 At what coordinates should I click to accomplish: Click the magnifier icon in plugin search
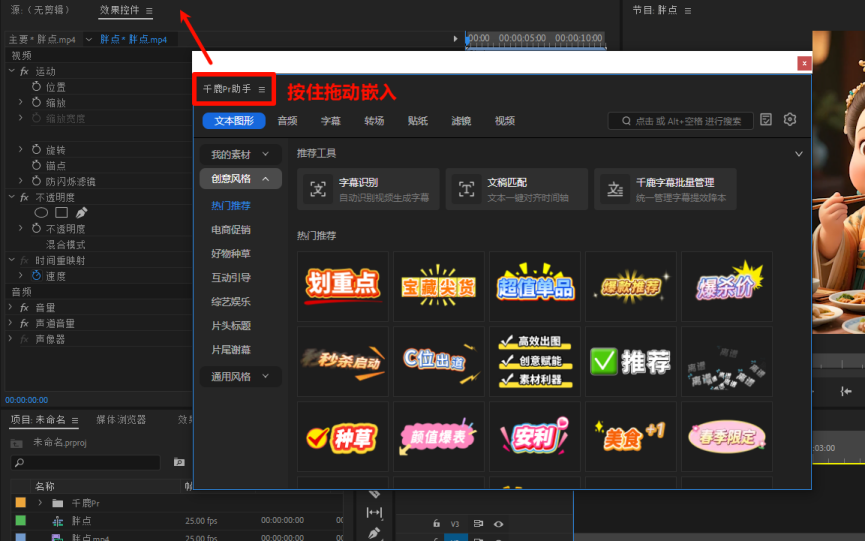tap(626, 121)
